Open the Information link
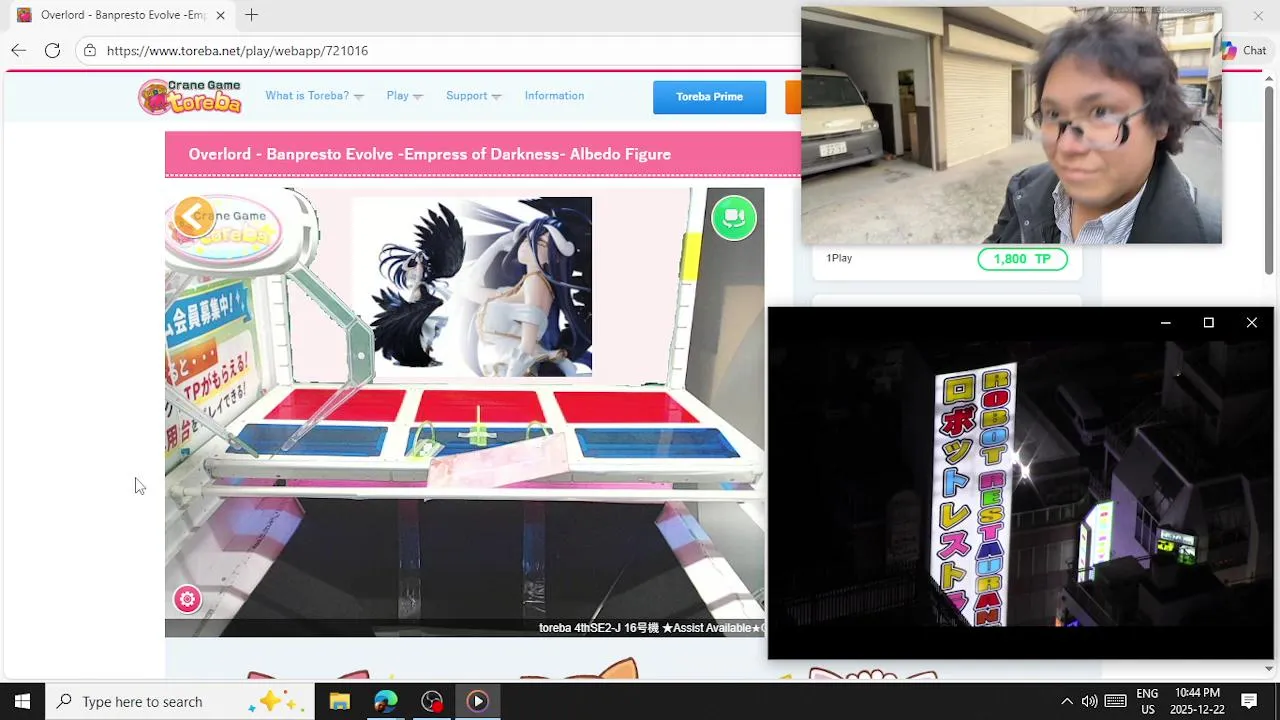The width and height of the screenshot is (1280, 720). point(554,96)
